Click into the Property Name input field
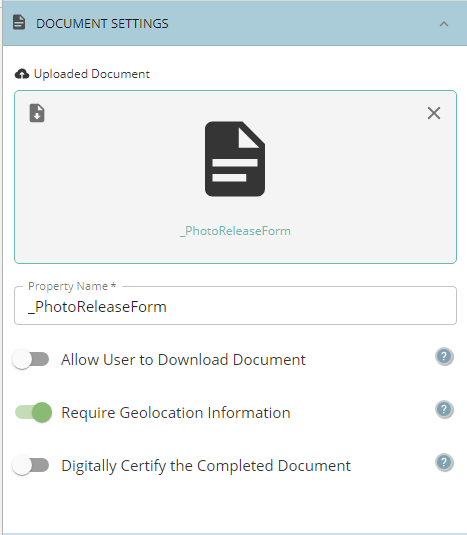The image size is (467, 535). 235,306
